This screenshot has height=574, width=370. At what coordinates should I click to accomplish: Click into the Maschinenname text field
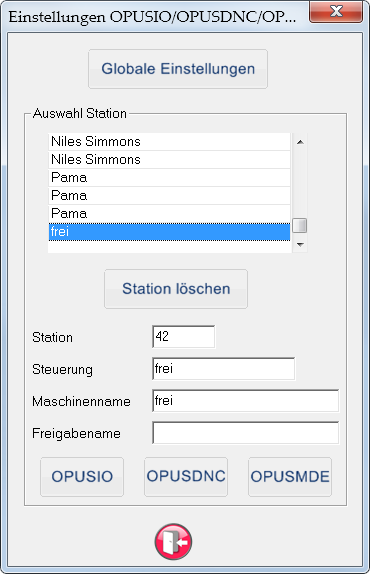245,401
